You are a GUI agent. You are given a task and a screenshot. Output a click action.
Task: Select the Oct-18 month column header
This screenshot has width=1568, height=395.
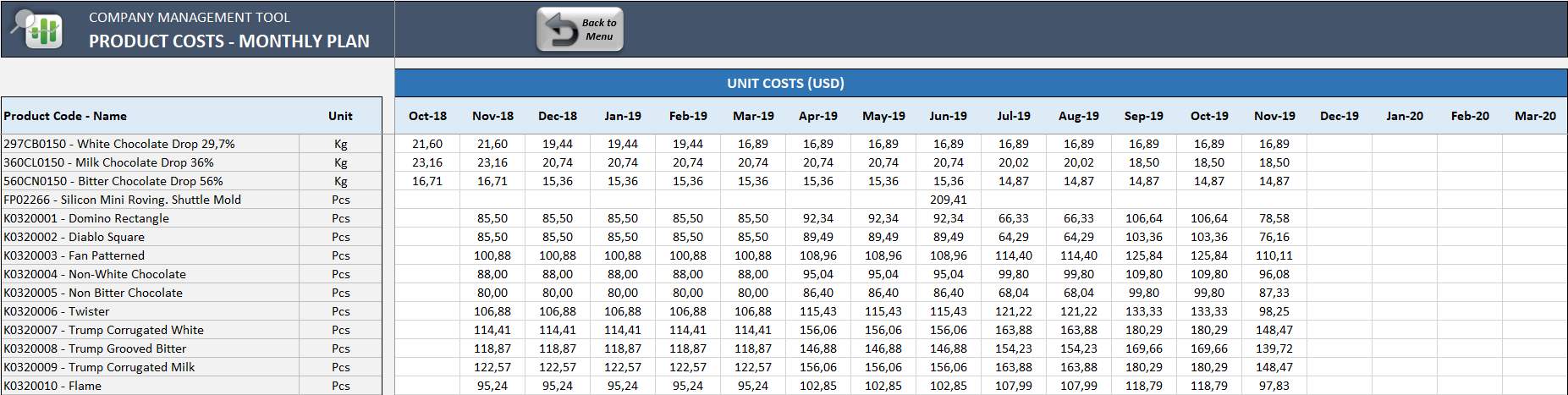tap(427, 116)
